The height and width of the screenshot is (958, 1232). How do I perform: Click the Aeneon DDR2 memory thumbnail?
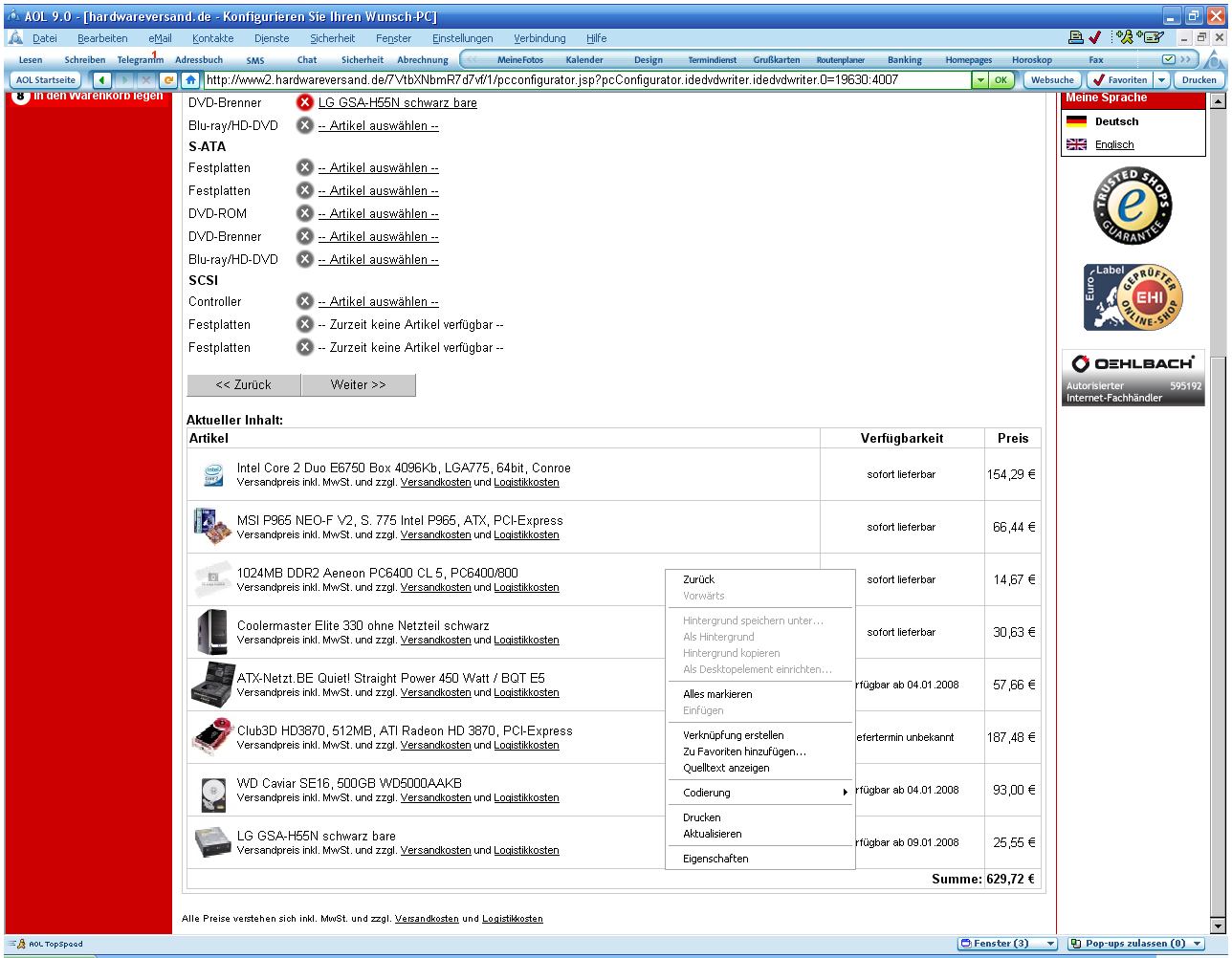(211, 579)
